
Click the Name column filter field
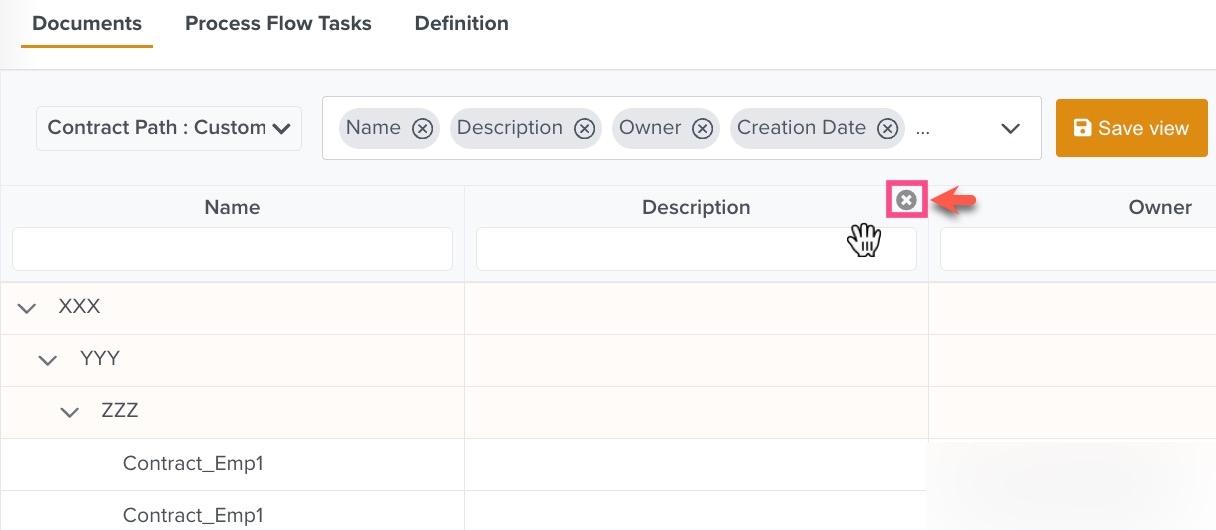(x=232, y=249)
